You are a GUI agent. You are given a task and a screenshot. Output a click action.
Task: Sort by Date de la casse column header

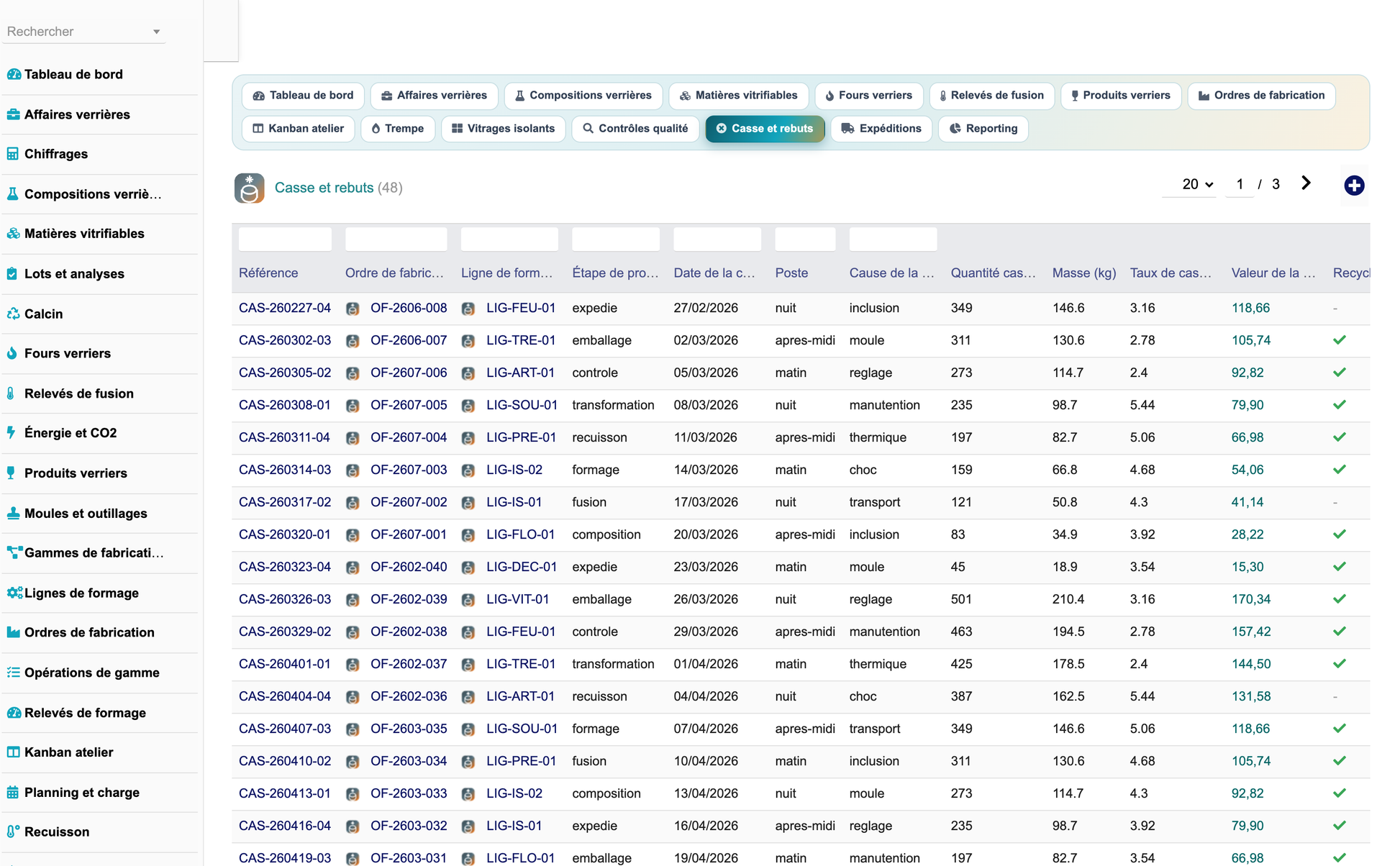(x=714, y=273)
